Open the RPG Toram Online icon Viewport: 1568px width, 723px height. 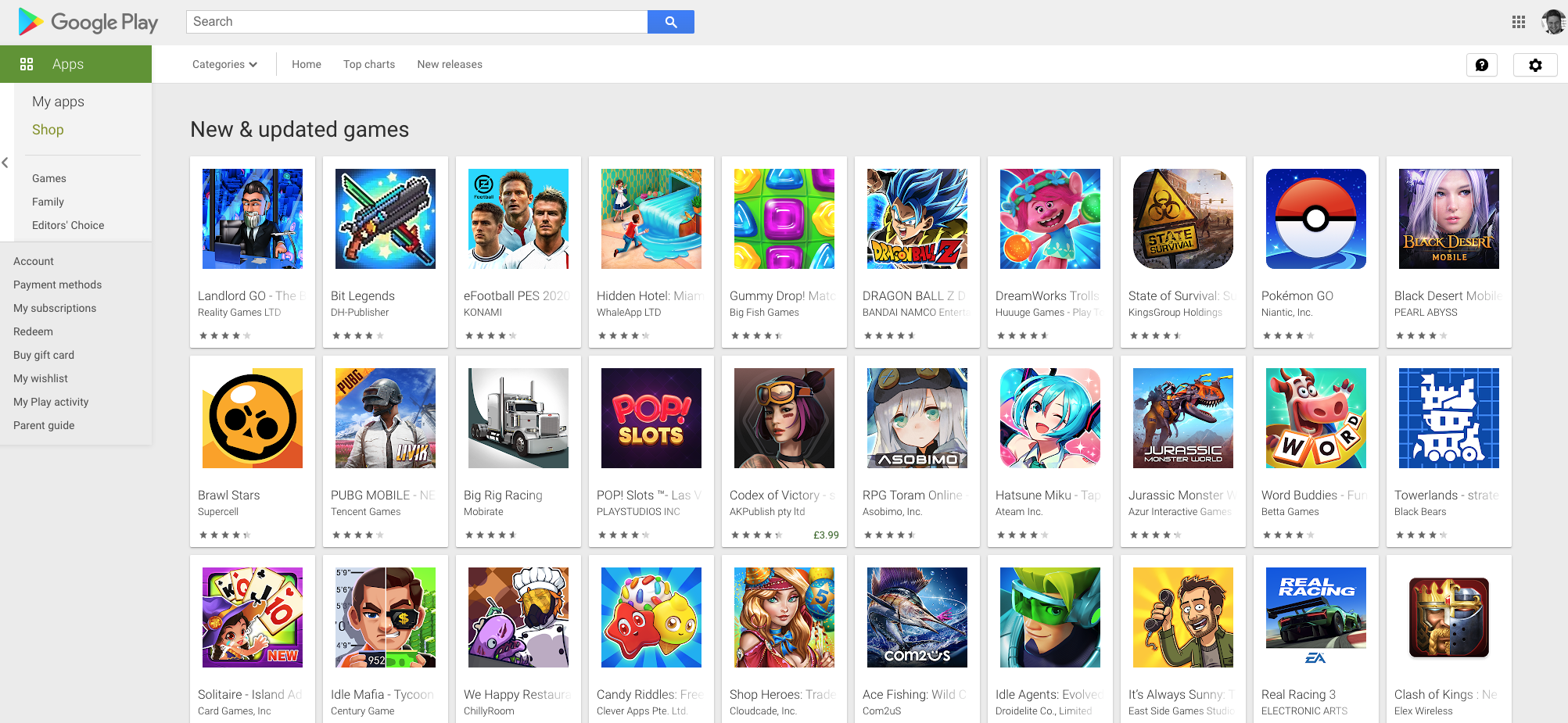(x=917, y=418)
